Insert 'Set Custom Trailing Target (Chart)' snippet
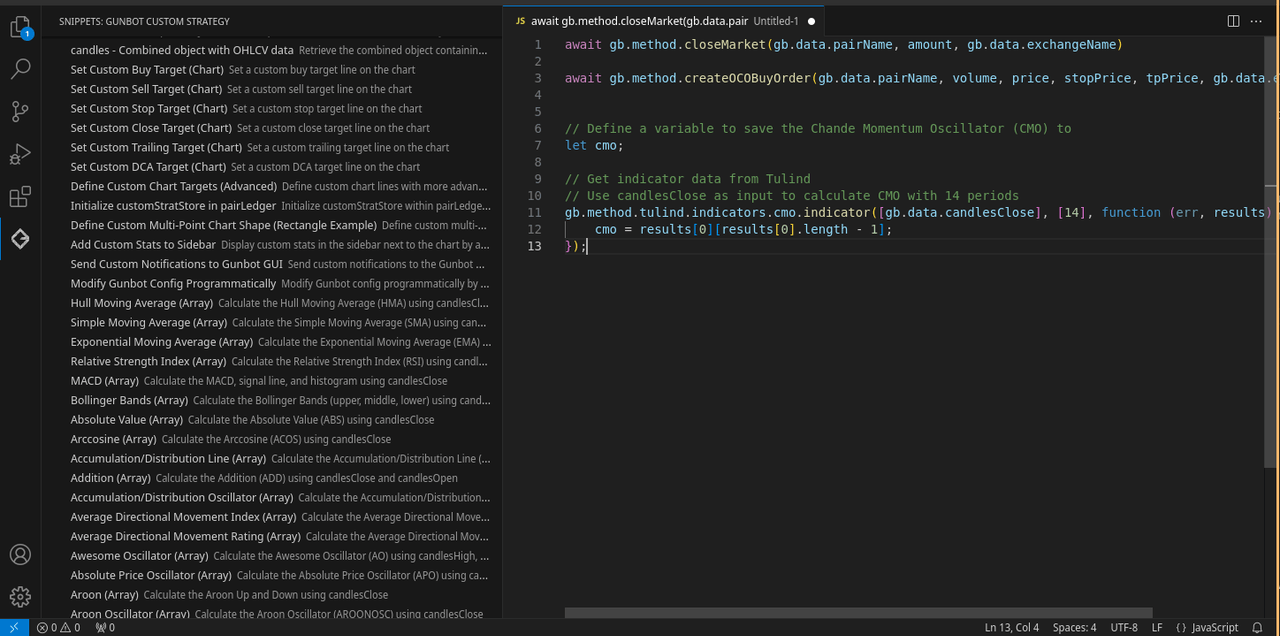 click(x=272, y=147)
